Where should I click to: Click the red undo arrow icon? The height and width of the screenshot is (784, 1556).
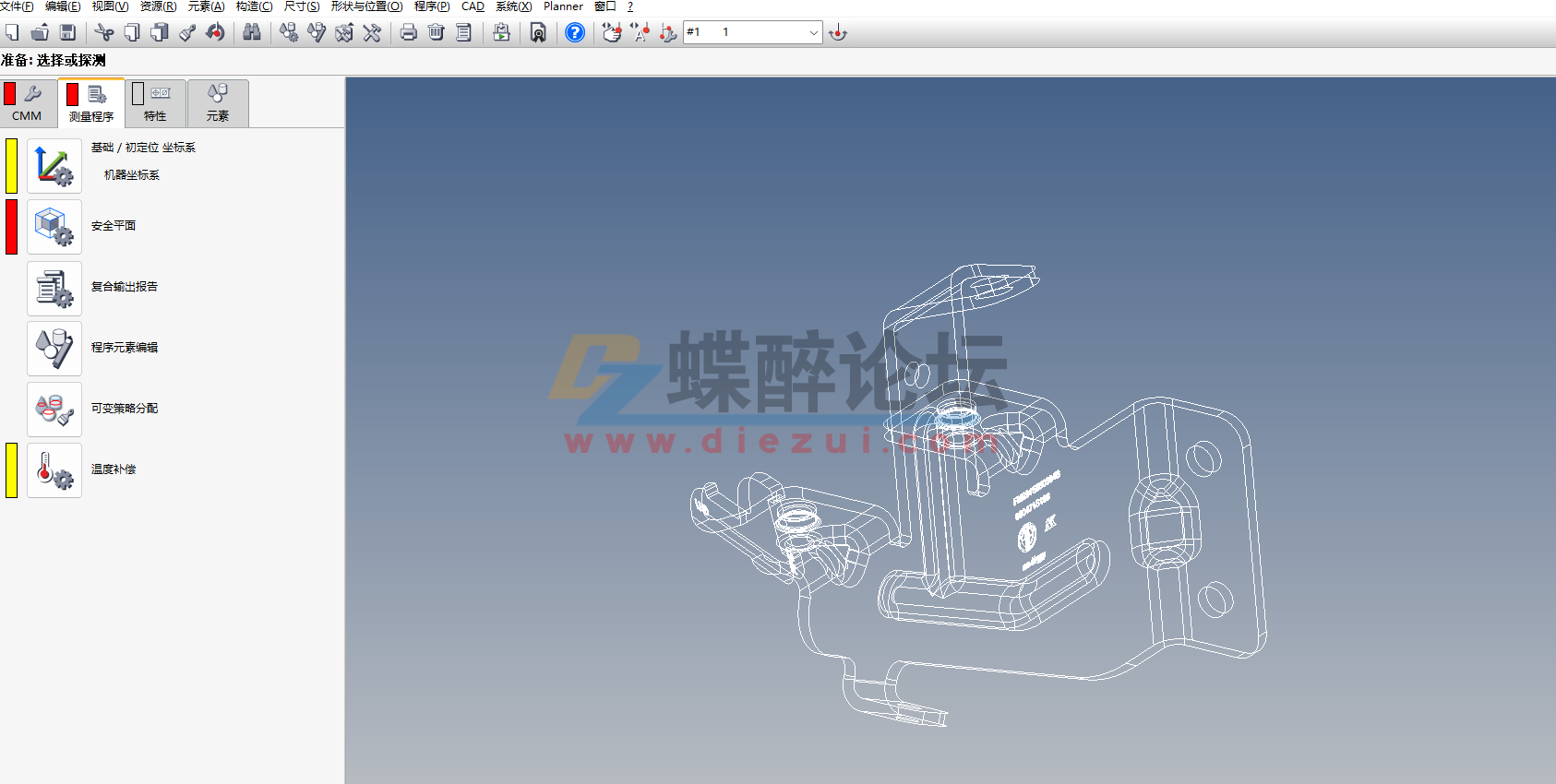pos(215,33)
